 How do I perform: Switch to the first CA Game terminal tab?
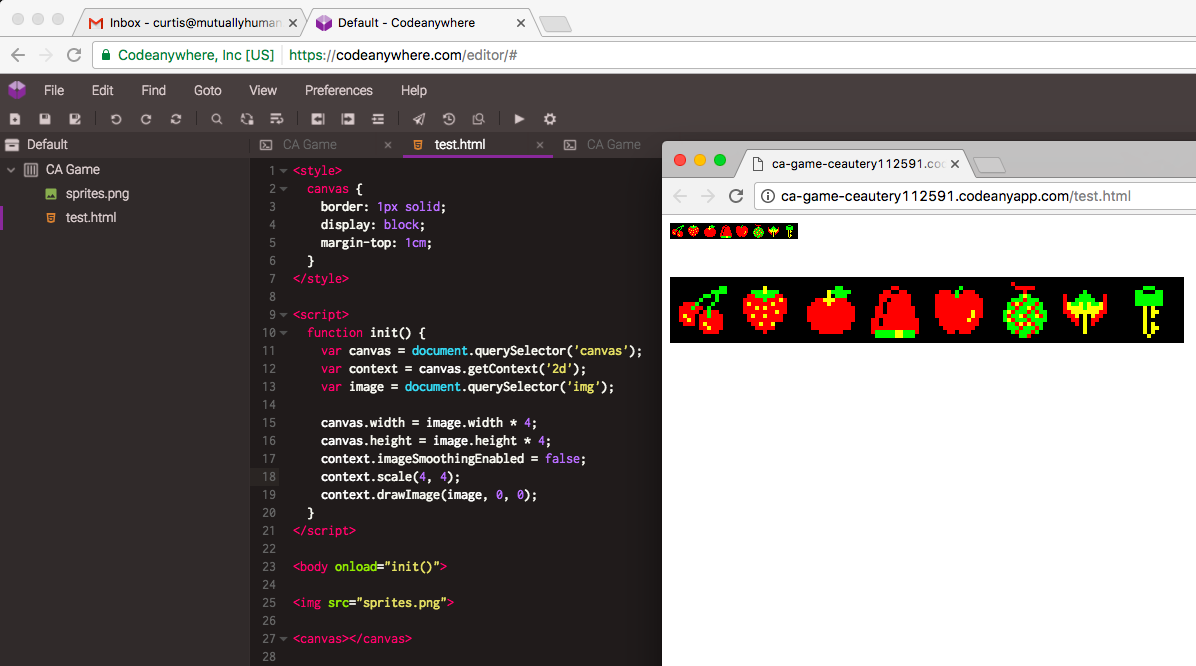point(308,145)
